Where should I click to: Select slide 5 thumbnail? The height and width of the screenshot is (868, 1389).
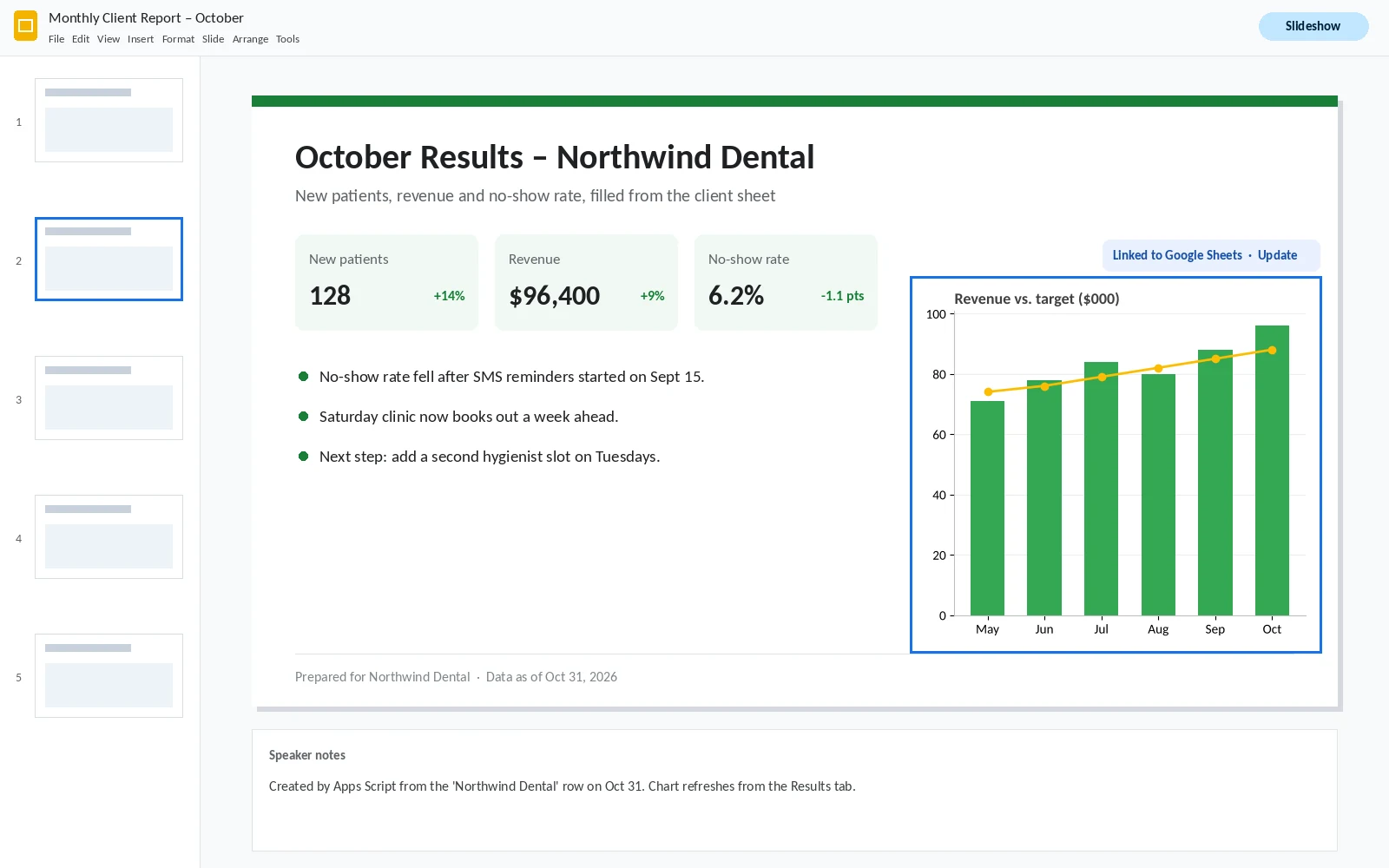[x=109, y=675]
